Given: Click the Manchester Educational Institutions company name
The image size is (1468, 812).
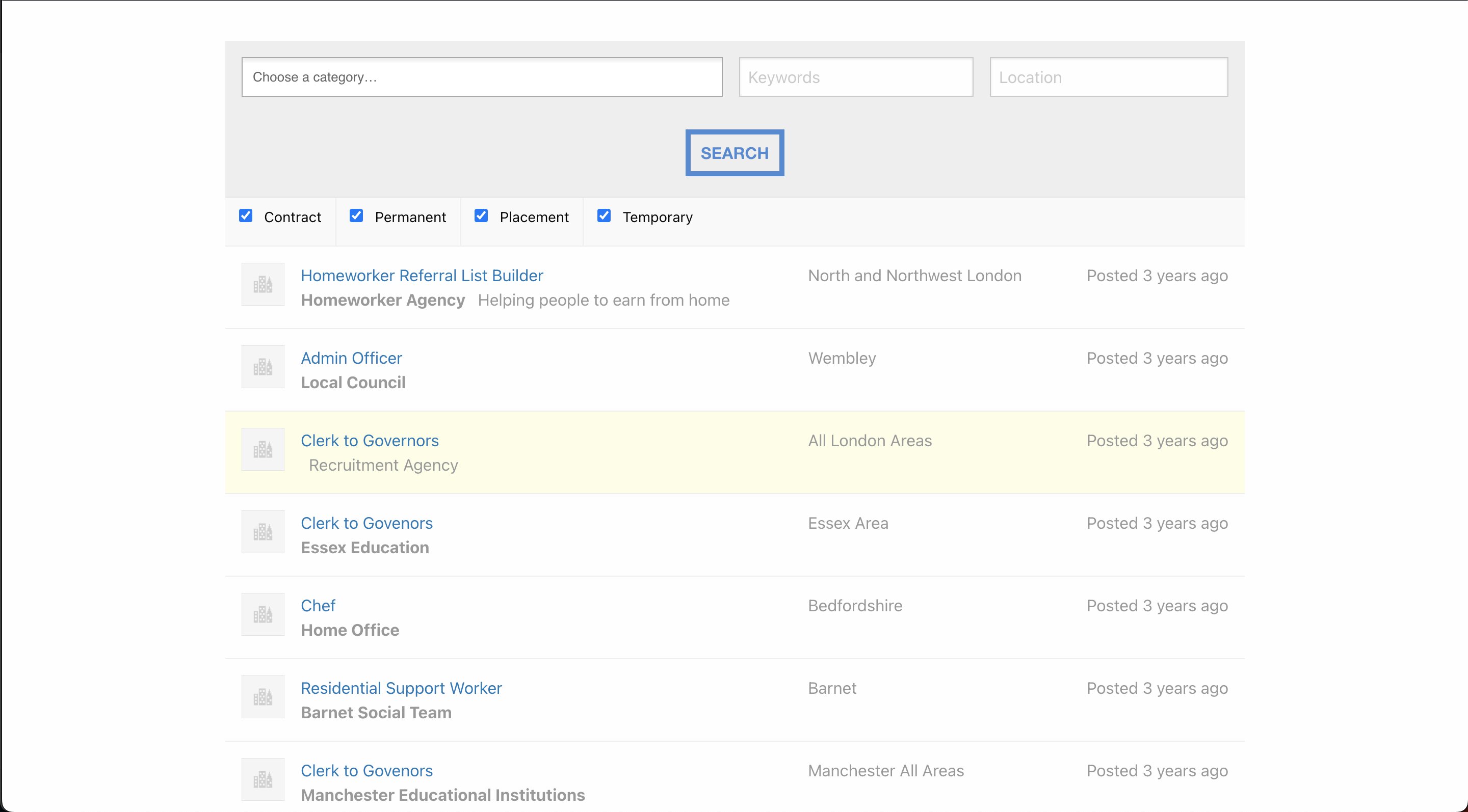Looking at the screenshot, I should [x=443, y=796].
